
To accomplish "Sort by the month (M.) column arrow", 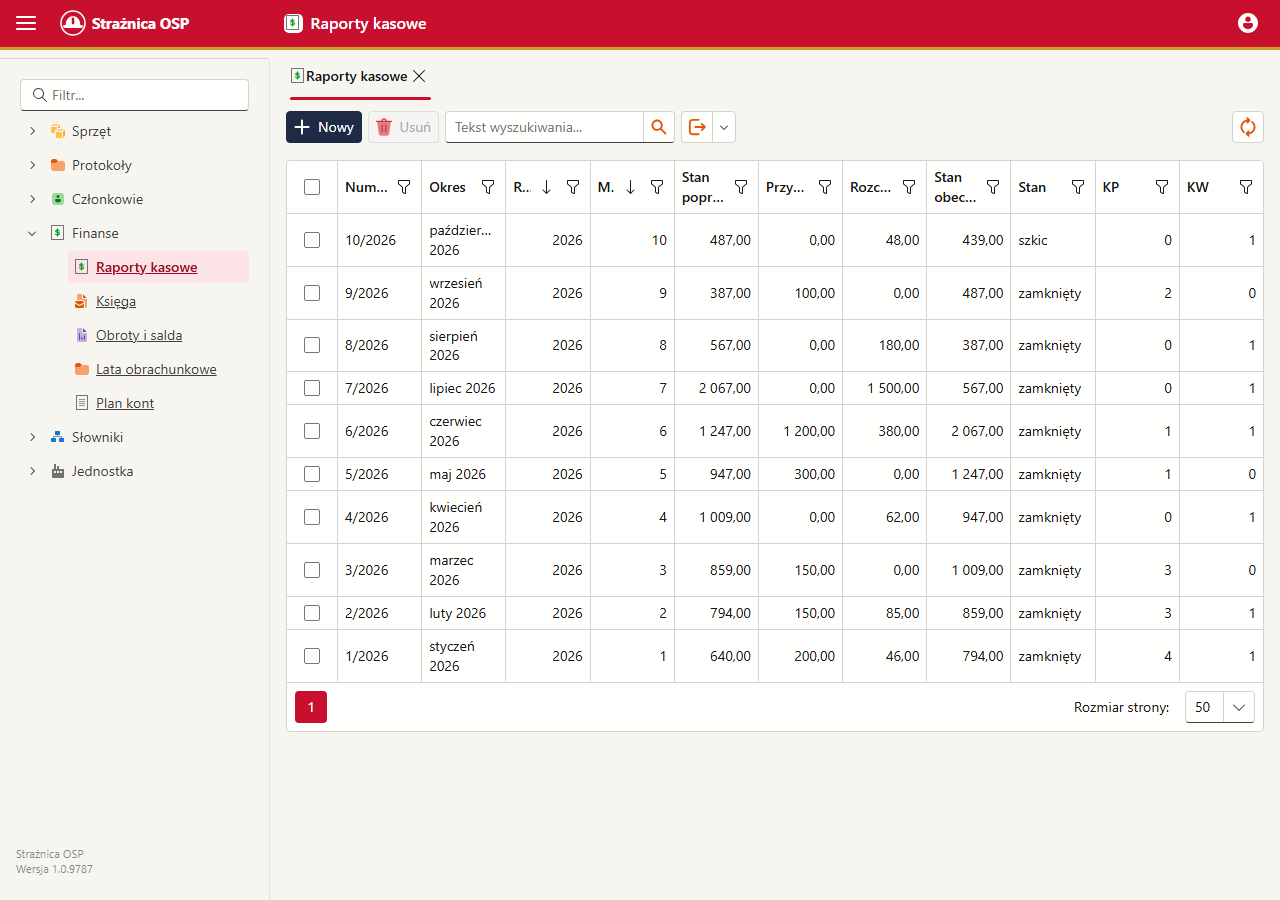I will pyautogui.click(x=629, y=187).
